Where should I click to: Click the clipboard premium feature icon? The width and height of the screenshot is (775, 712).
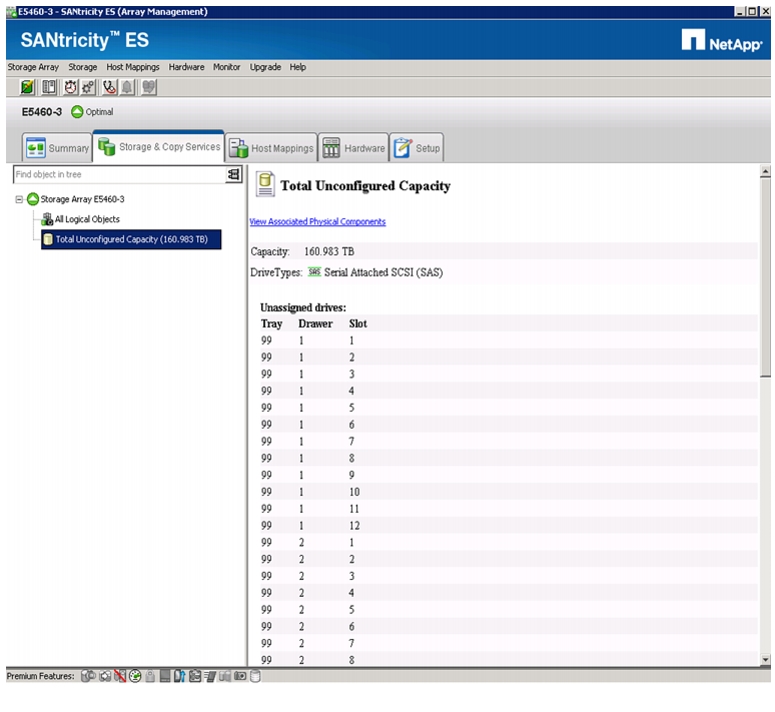[195, 676]
